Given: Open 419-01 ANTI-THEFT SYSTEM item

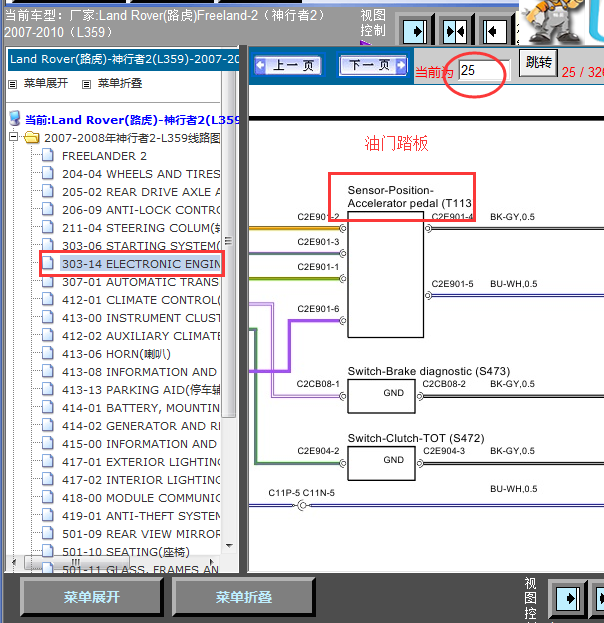Looking at the screenshot, I should pyautogui.click(x=141, y=516).
